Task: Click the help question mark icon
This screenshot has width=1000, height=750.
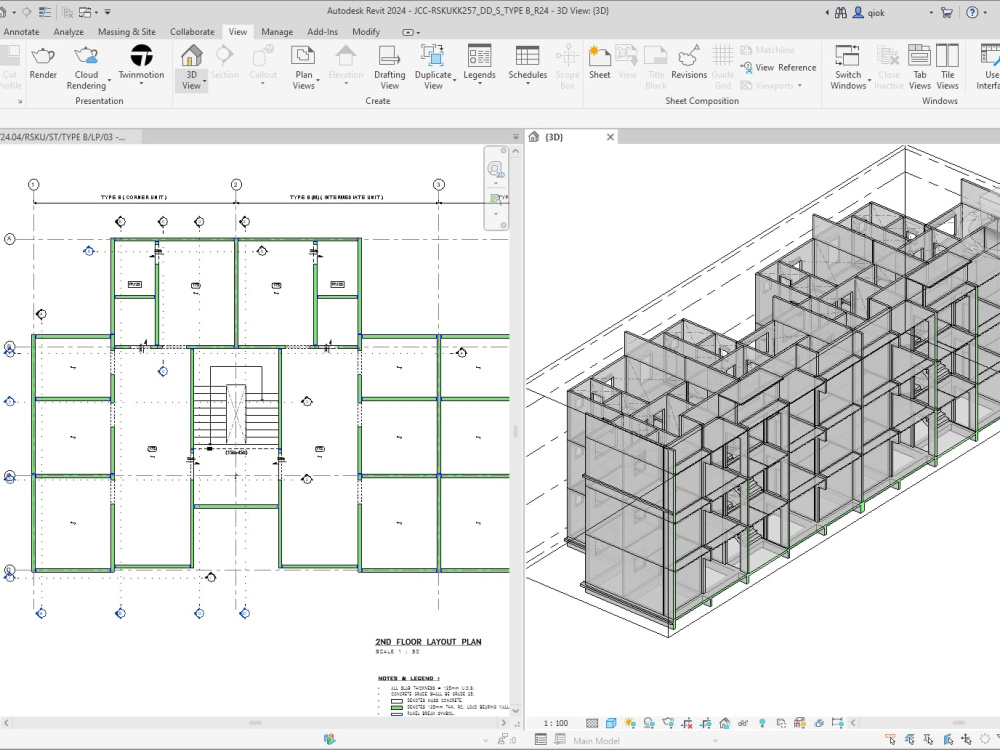Action: [x=972, y=12]
